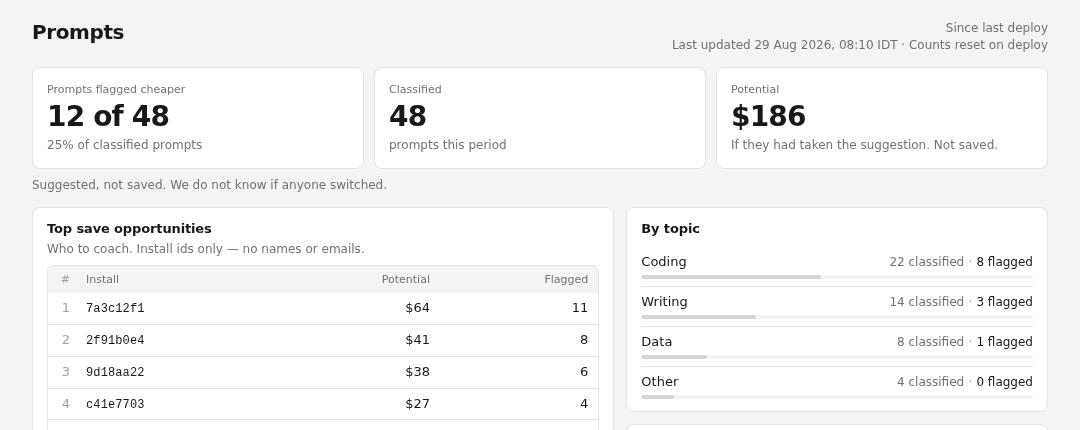Viewport: 1080px width, 430px height.
Task: Select install id c41e7703
Action: 115,404
